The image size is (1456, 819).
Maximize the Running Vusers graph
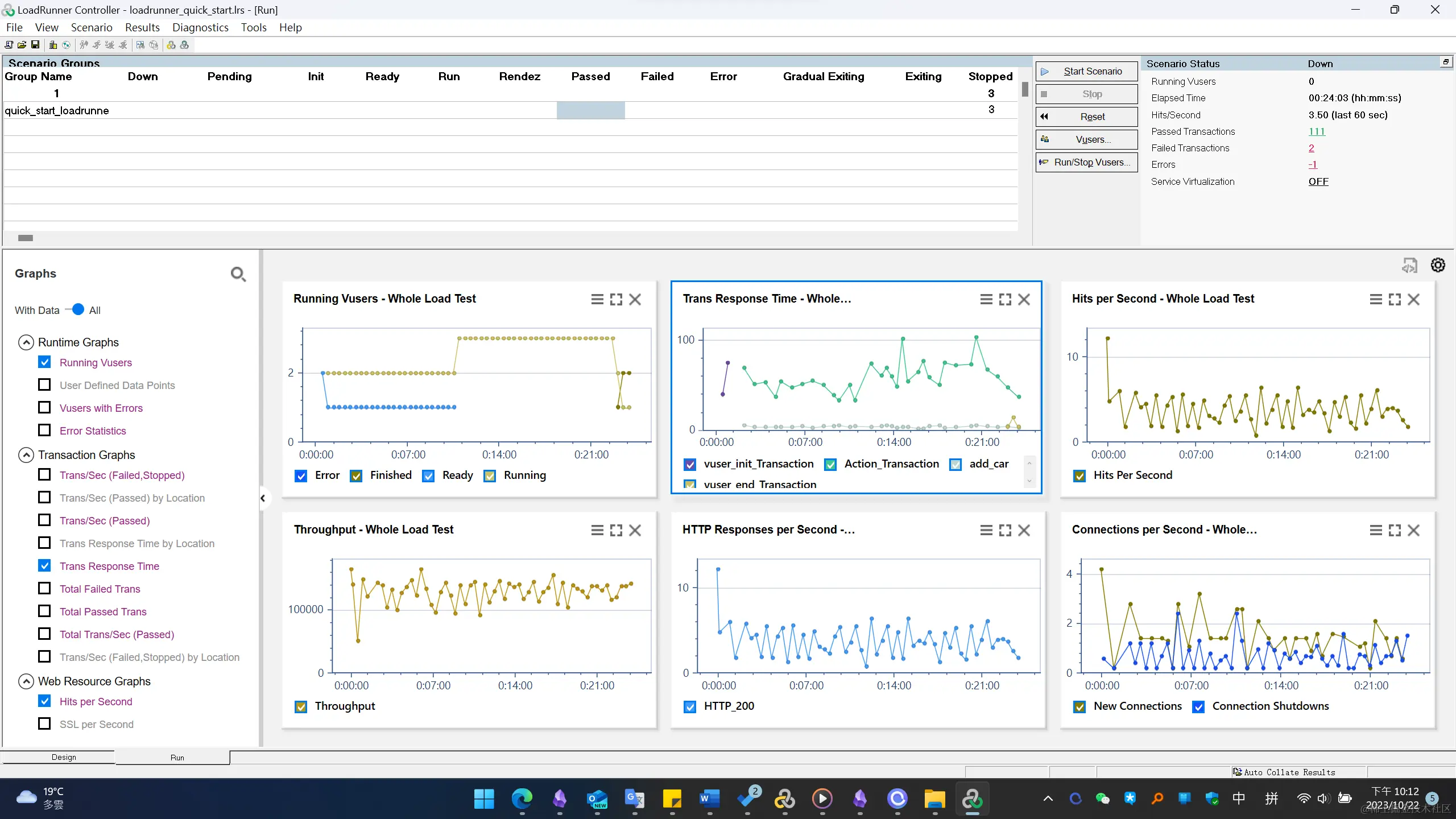[x=616, y=299]
